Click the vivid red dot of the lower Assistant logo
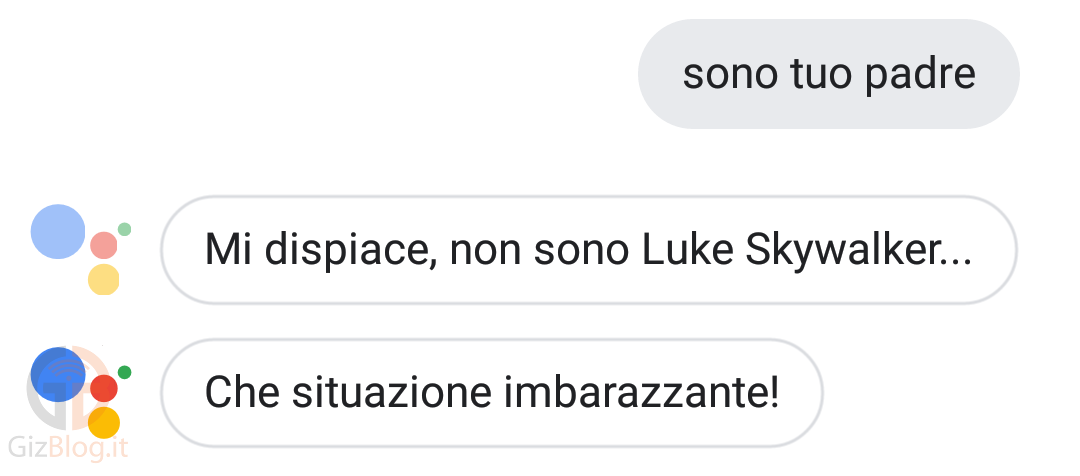This screenshot has width=1080, height=476. pos(104,389)
